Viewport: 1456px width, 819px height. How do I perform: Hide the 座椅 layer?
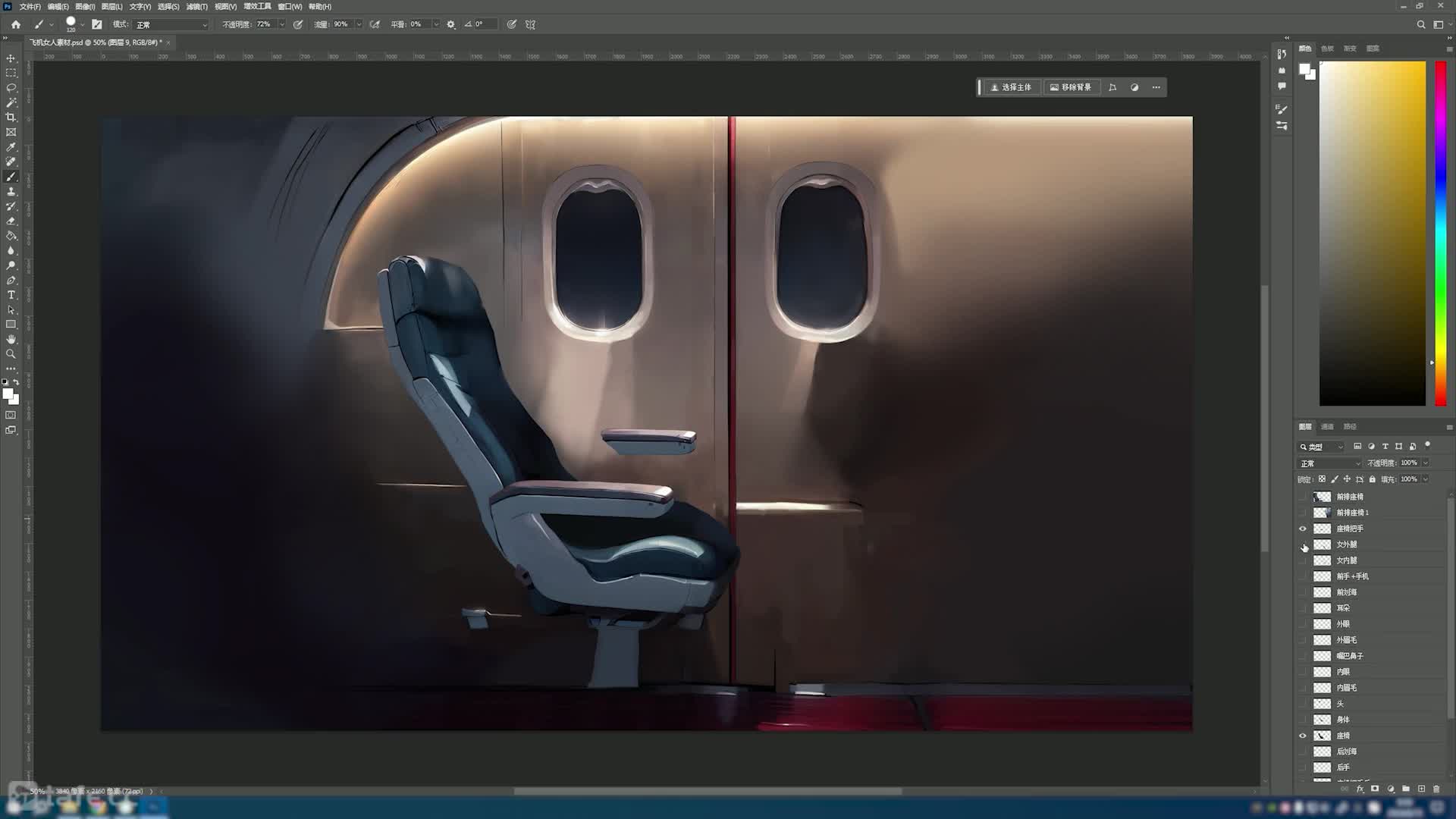[1303, 736]
